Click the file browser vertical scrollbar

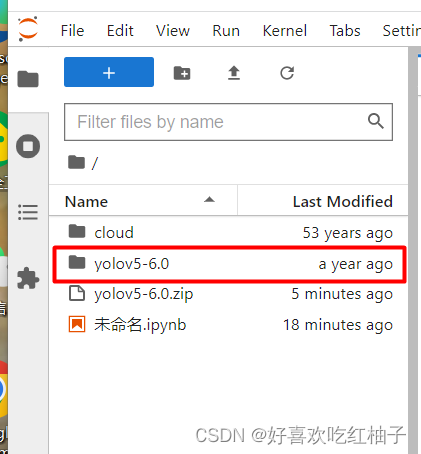point(413,250)
